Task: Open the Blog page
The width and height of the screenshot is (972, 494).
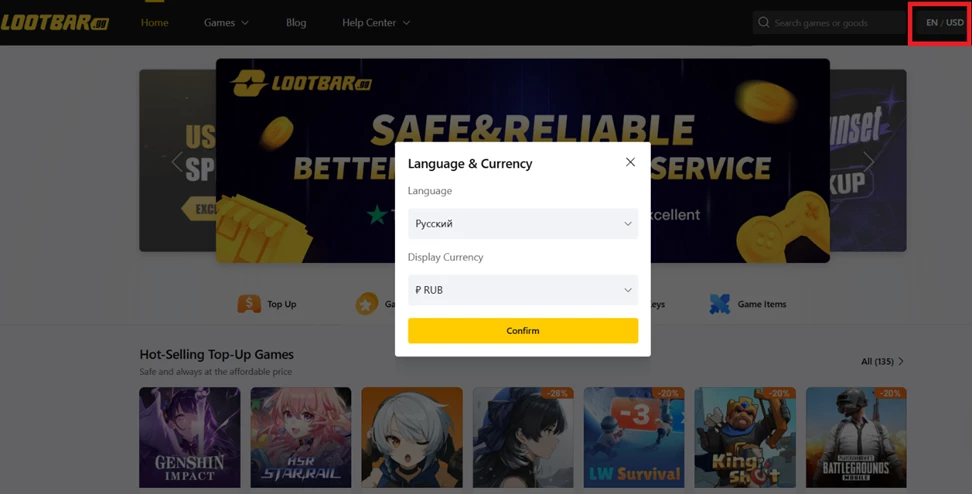Action: [x=296, y=23]
